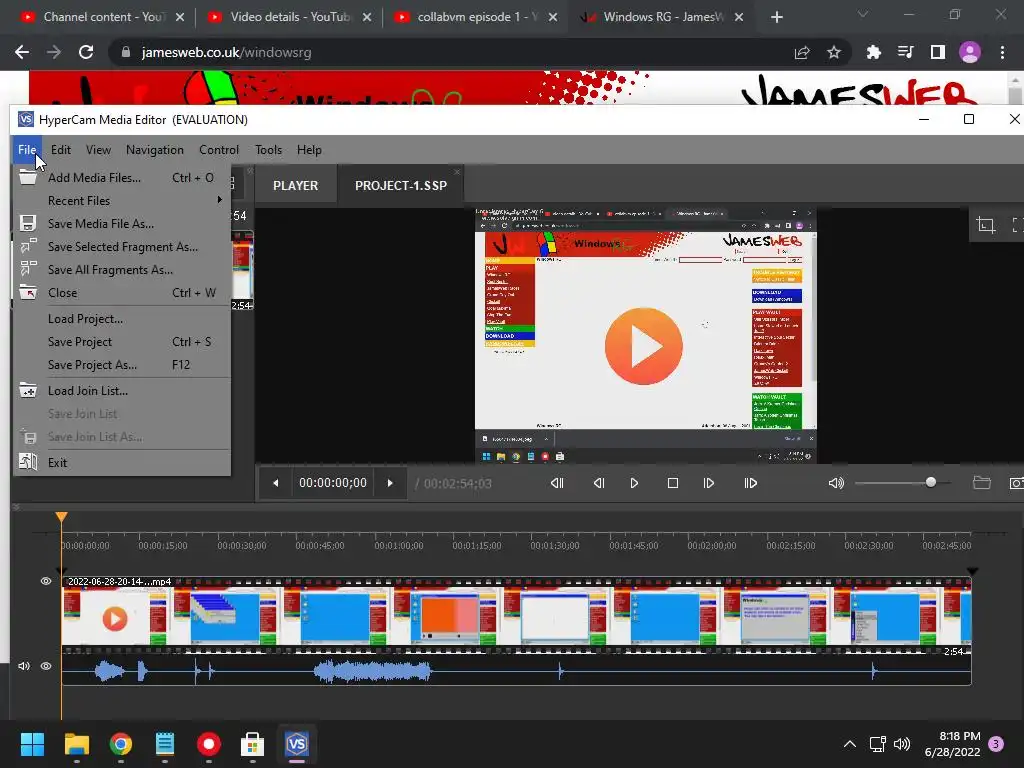Screen dimensions: 1024x768
Task: Open Microsoft Store from taskbar
Action: (252, 744)
